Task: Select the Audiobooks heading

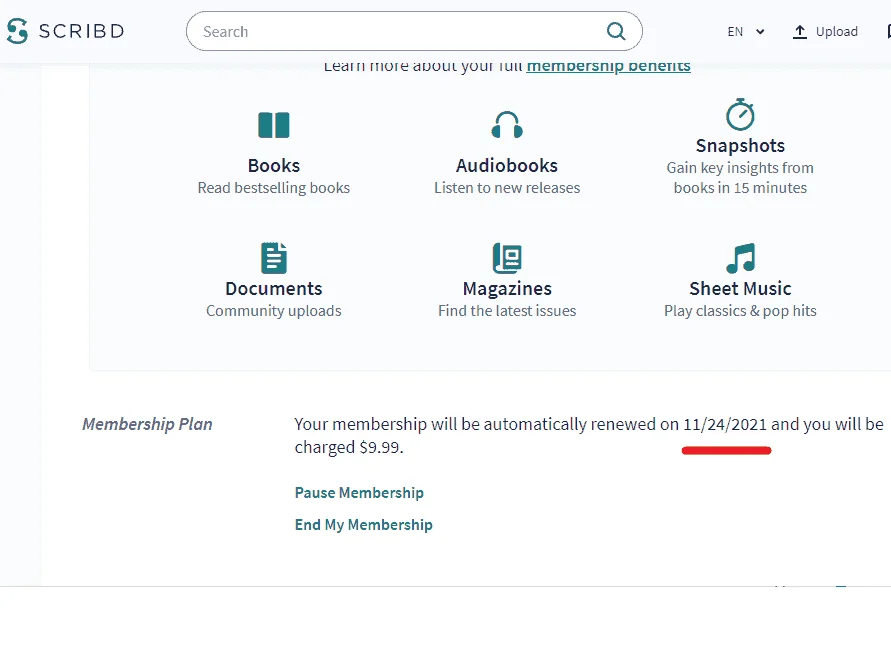Action: click(507, 165)
